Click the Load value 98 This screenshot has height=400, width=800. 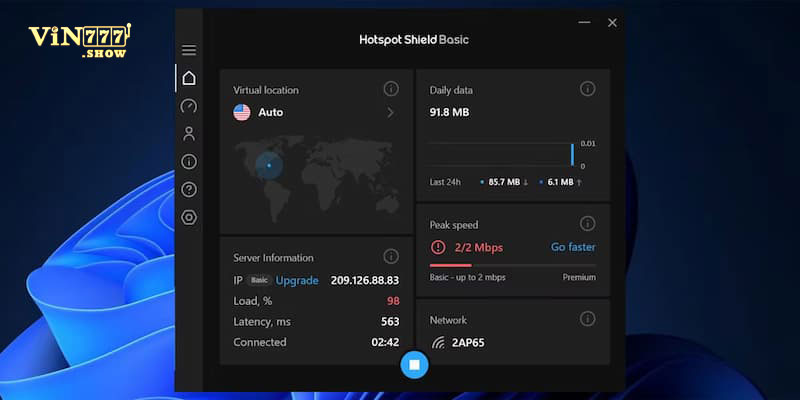point(393,301)
